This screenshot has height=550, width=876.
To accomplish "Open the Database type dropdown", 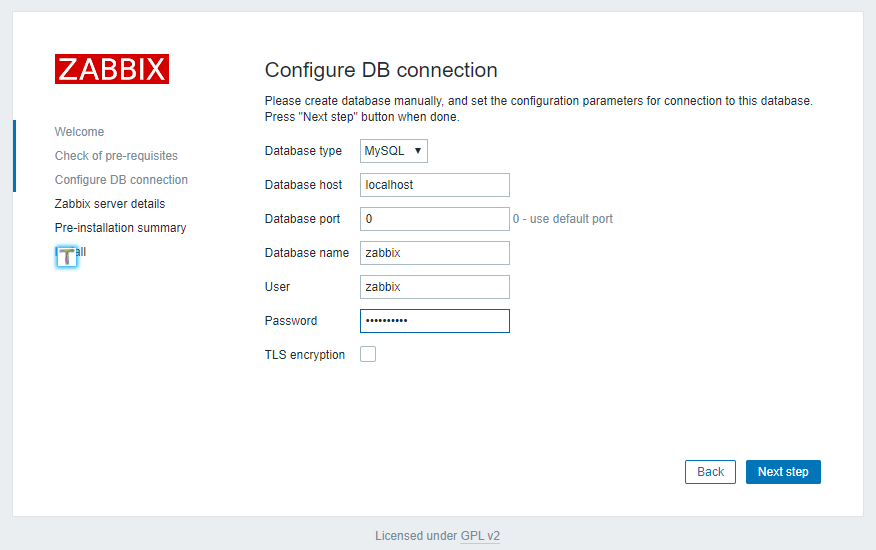I will tap(394, 151).
